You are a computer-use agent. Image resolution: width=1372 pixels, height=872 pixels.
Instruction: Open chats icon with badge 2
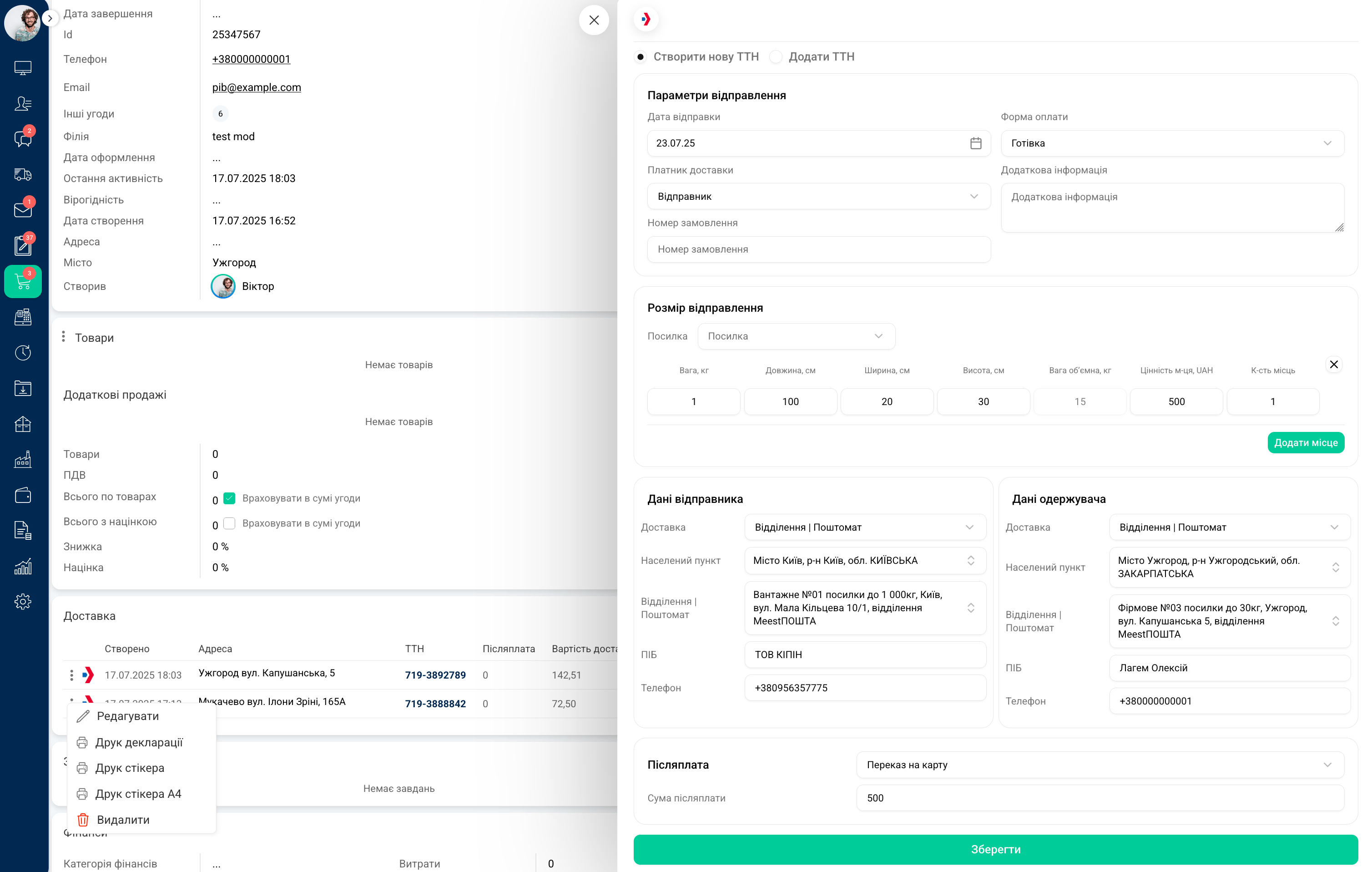click(x=23, y=138)
